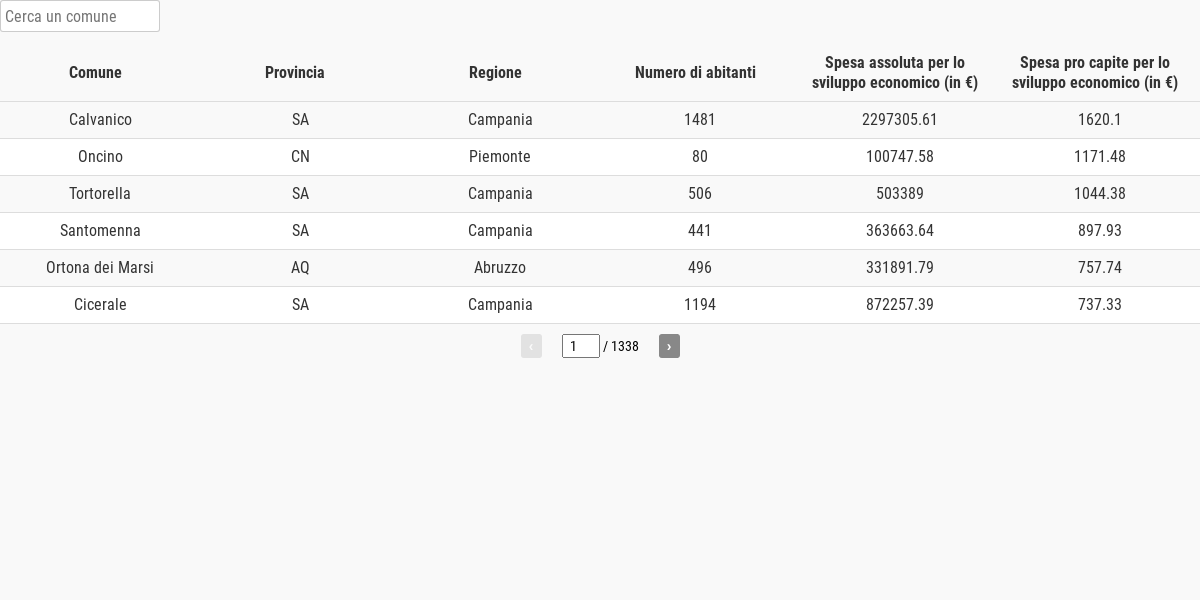This screenshot has height=600, width=1200.
Task: Click the per-capita value 1171.48
Action: coord(1100,157)
